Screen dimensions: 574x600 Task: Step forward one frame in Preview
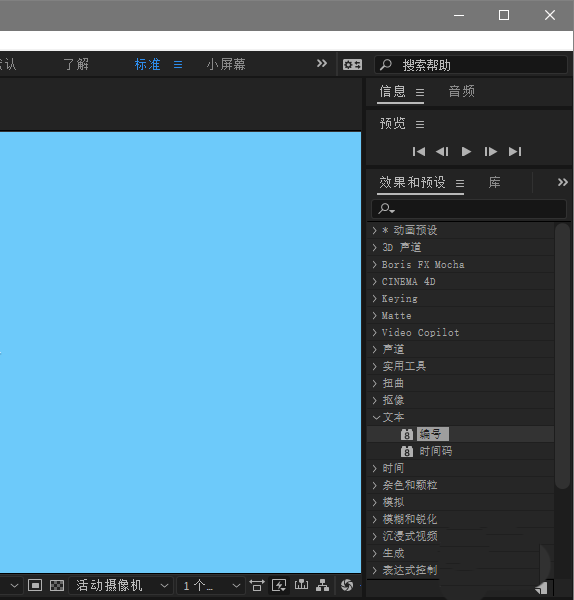click(x=491, y=152)
